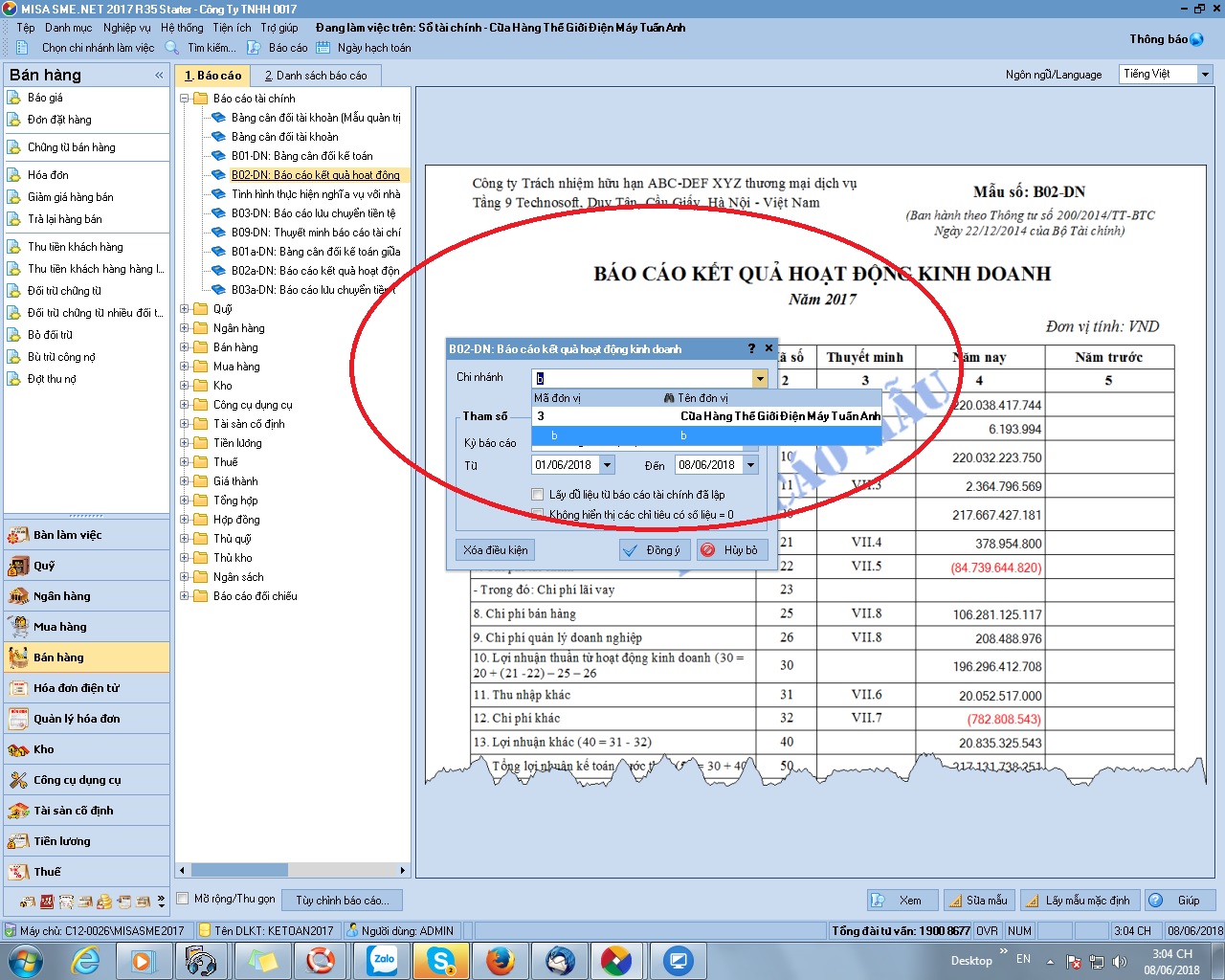Screen dimensions: 1225x980
Task: Open the Ngôn ngữ/Language dropdown
Action: [1205, 74]
